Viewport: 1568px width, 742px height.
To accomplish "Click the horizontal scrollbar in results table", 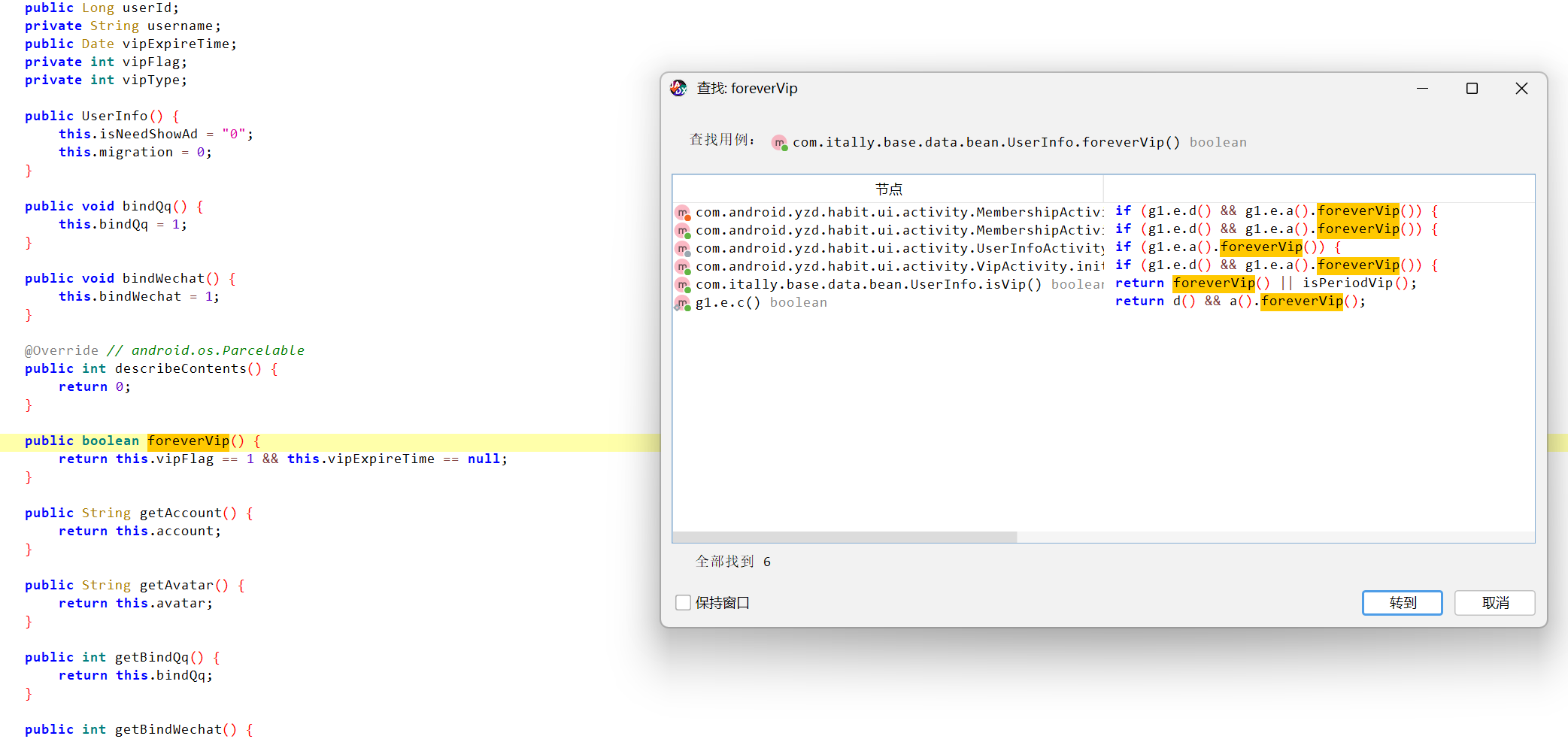I will point(844,538).
